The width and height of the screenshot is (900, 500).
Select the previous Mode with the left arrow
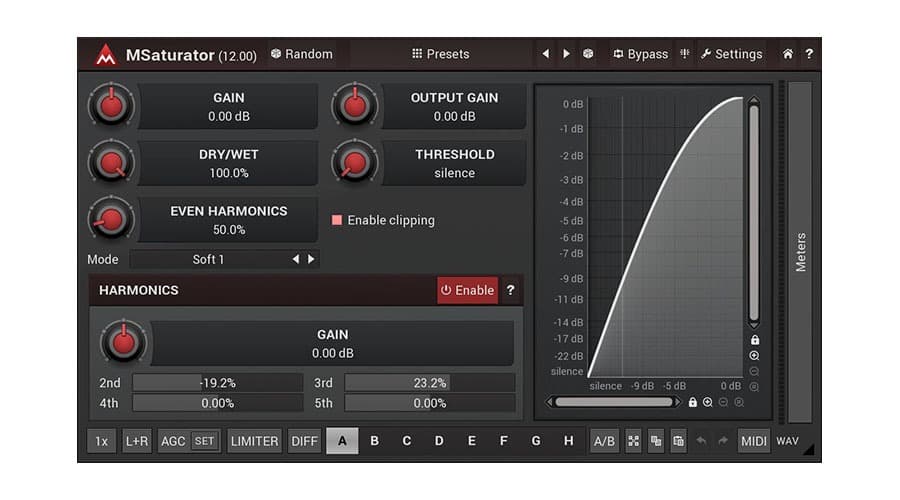tap(296, 259)
